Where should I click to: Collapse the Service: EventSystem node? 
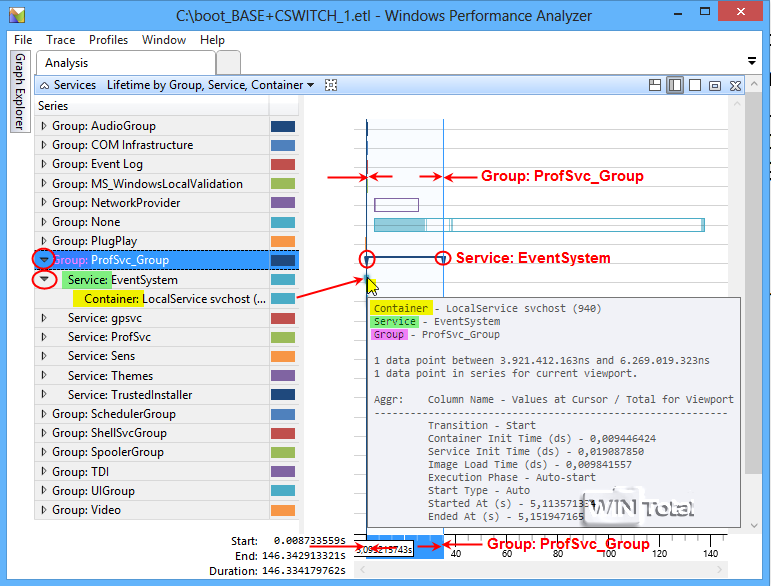(43, 280)
